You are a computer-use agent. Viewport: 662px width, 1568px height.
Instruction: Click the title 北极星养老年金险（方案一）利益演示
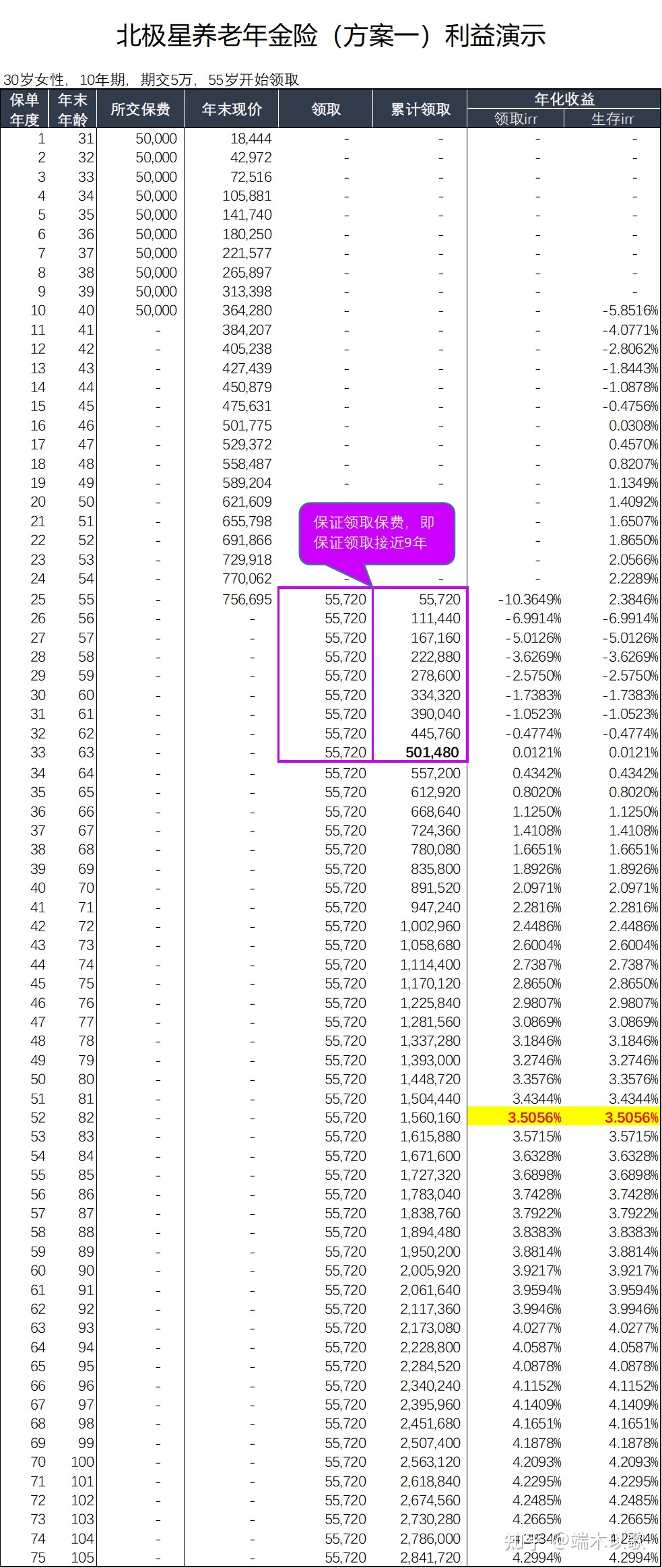point(331,36)
